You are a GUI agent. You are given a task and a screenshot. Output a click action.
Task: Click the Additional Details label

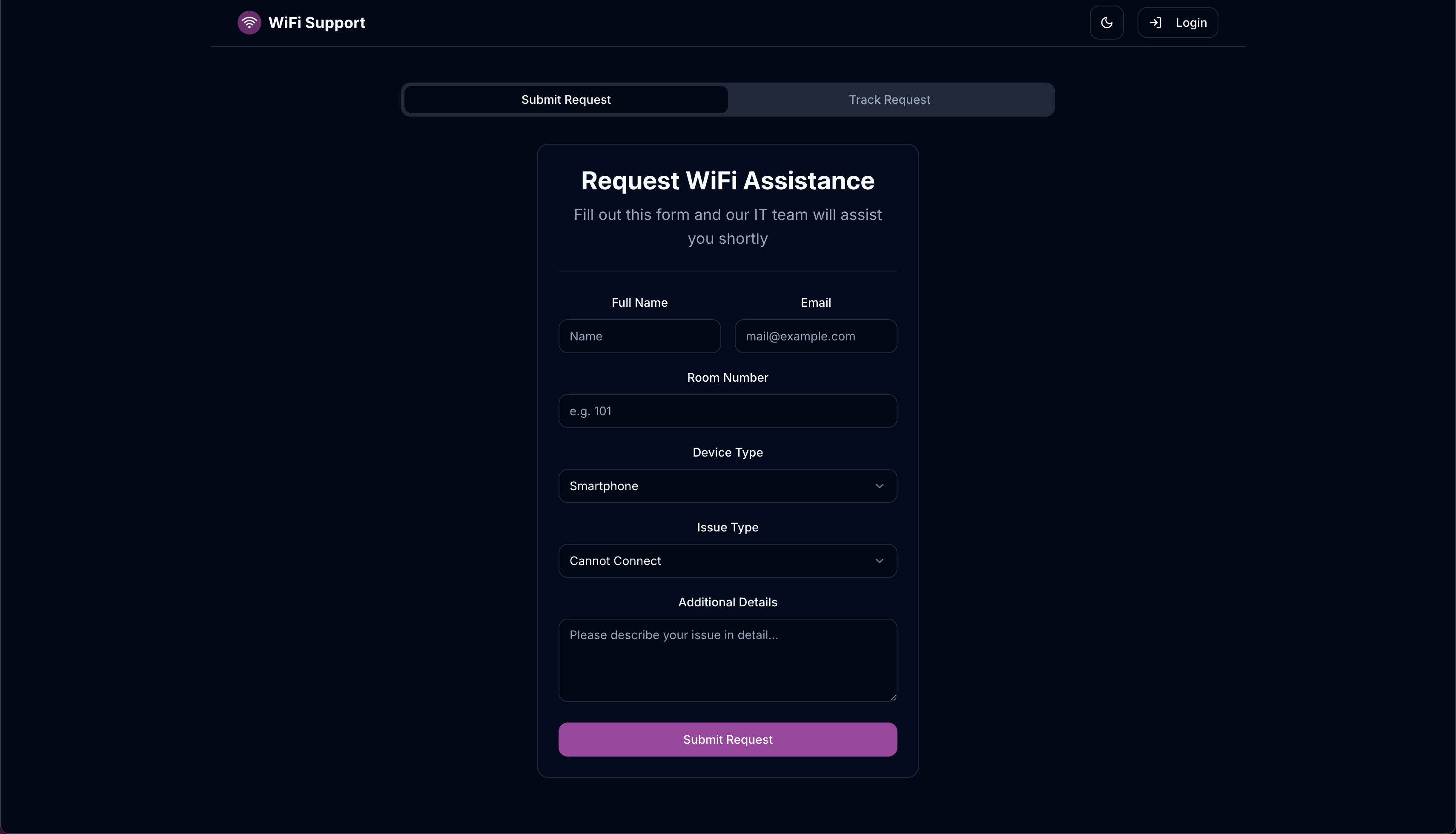point(727,602)
